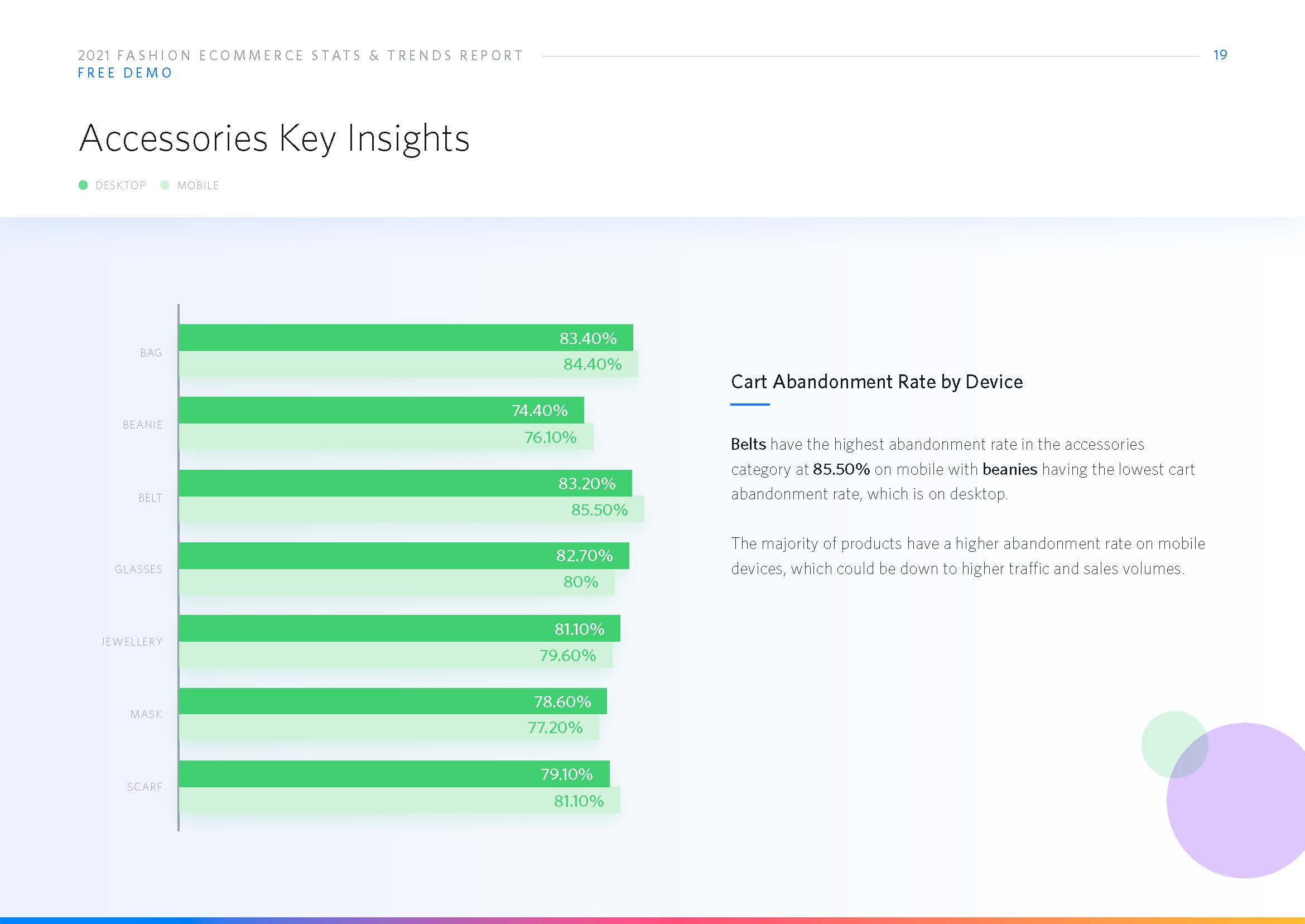The height and width of the screenshot is (924, 1305).
Task: Click the Accessories Key Insights heading
Action: point(274,138)
